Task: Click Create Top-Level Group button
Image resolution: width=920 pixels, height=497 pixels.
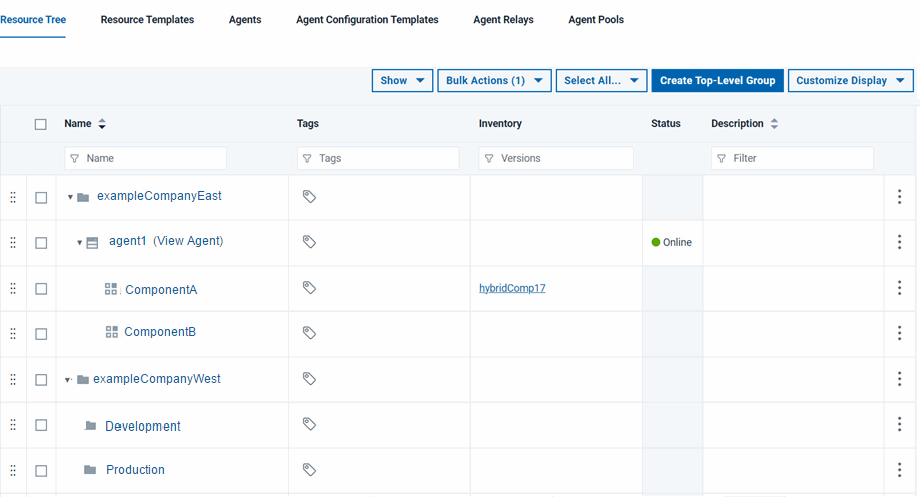Action: point(717,81)
